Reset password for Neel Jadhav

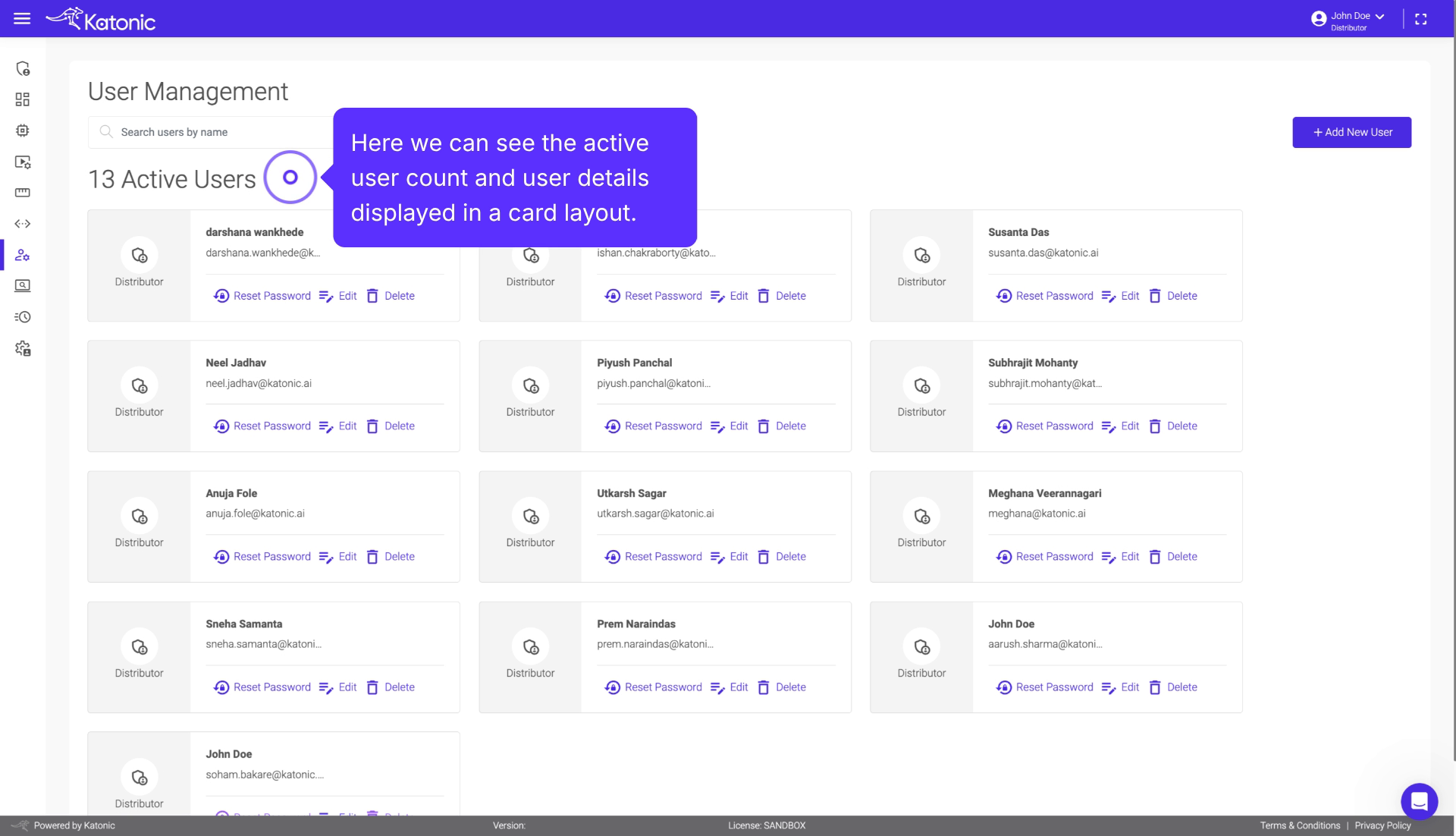tap(262, 426)
